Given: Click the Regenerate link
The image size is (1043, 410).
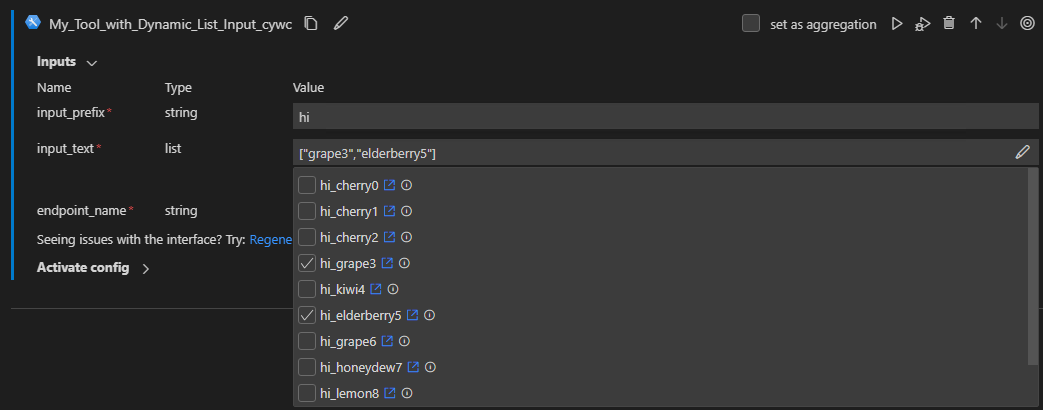Looking at the screenshot, I should (x=270, y=240).
